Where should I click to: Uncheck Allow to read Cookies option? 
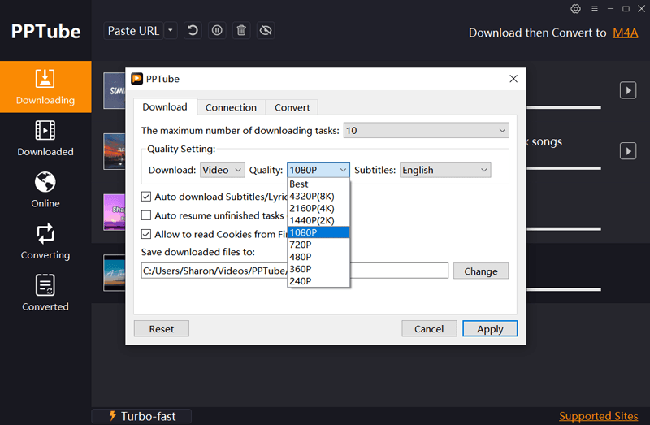[x=146, y=234]
